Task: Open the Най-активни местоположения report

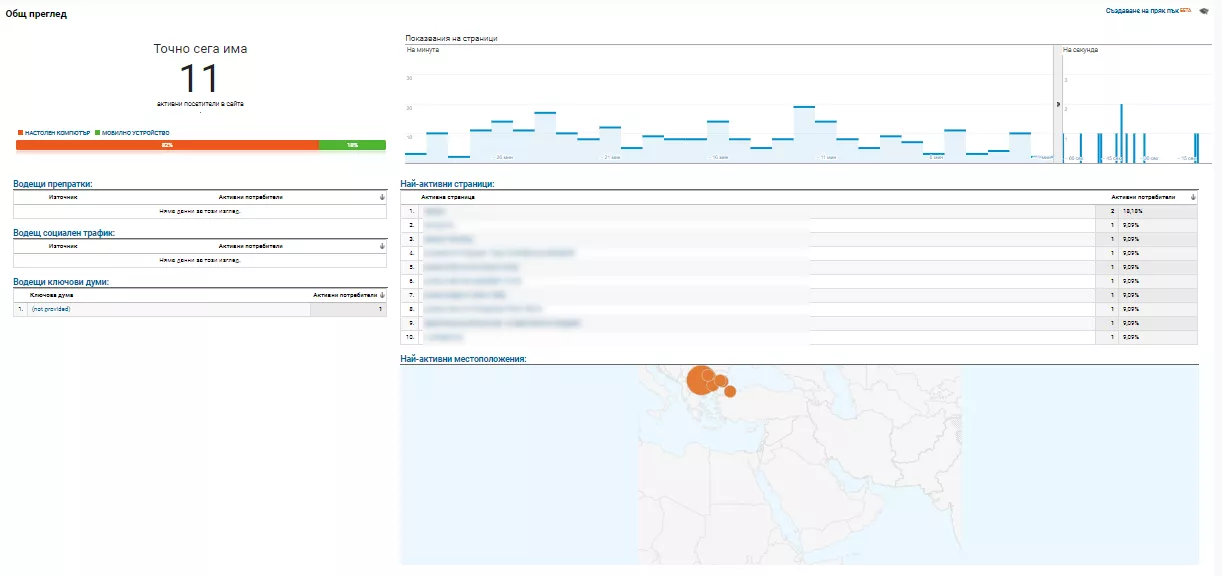Action: click(463, 358)
